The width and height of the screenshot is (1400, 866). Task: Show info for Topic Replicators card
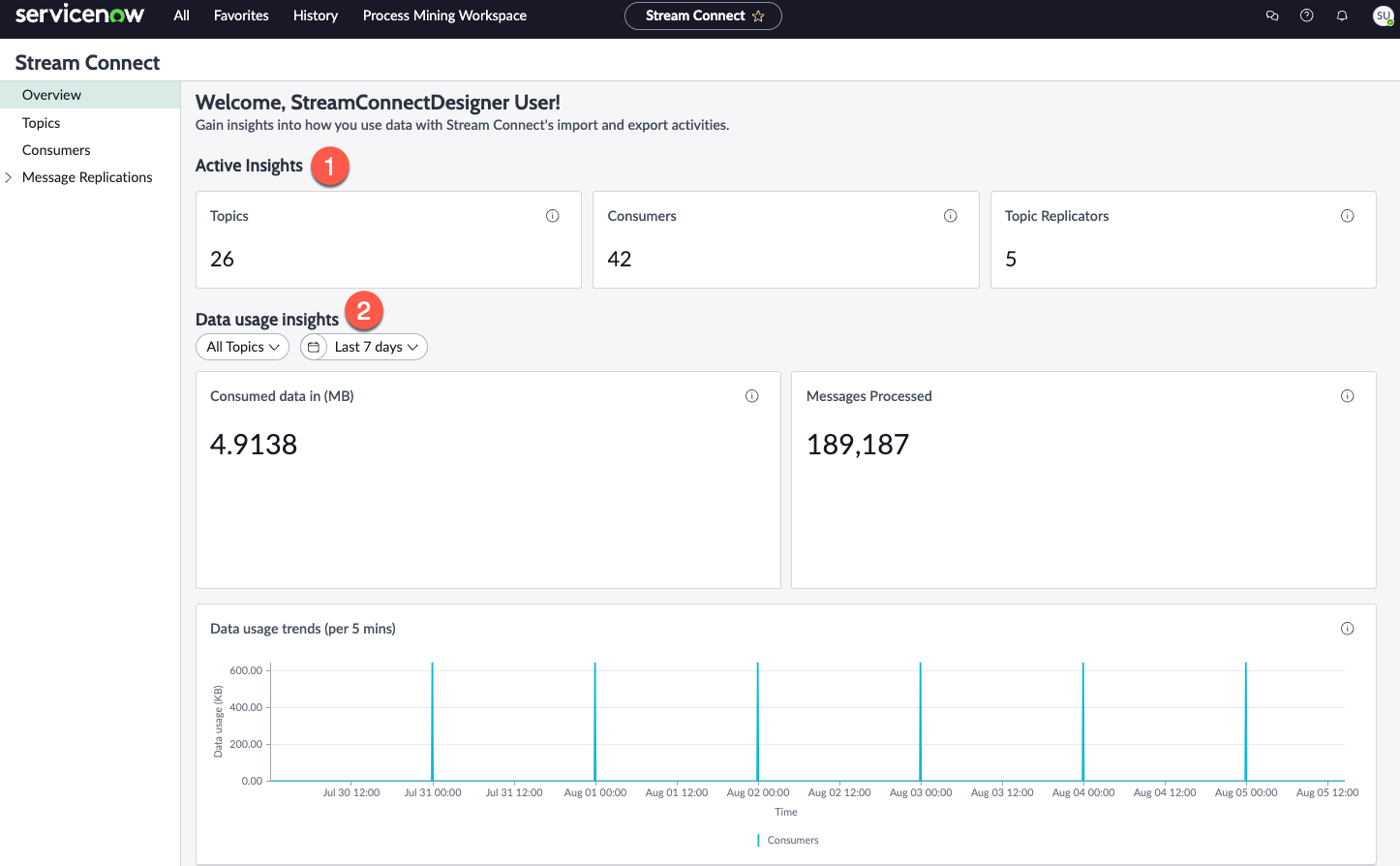click(1348, 216)
